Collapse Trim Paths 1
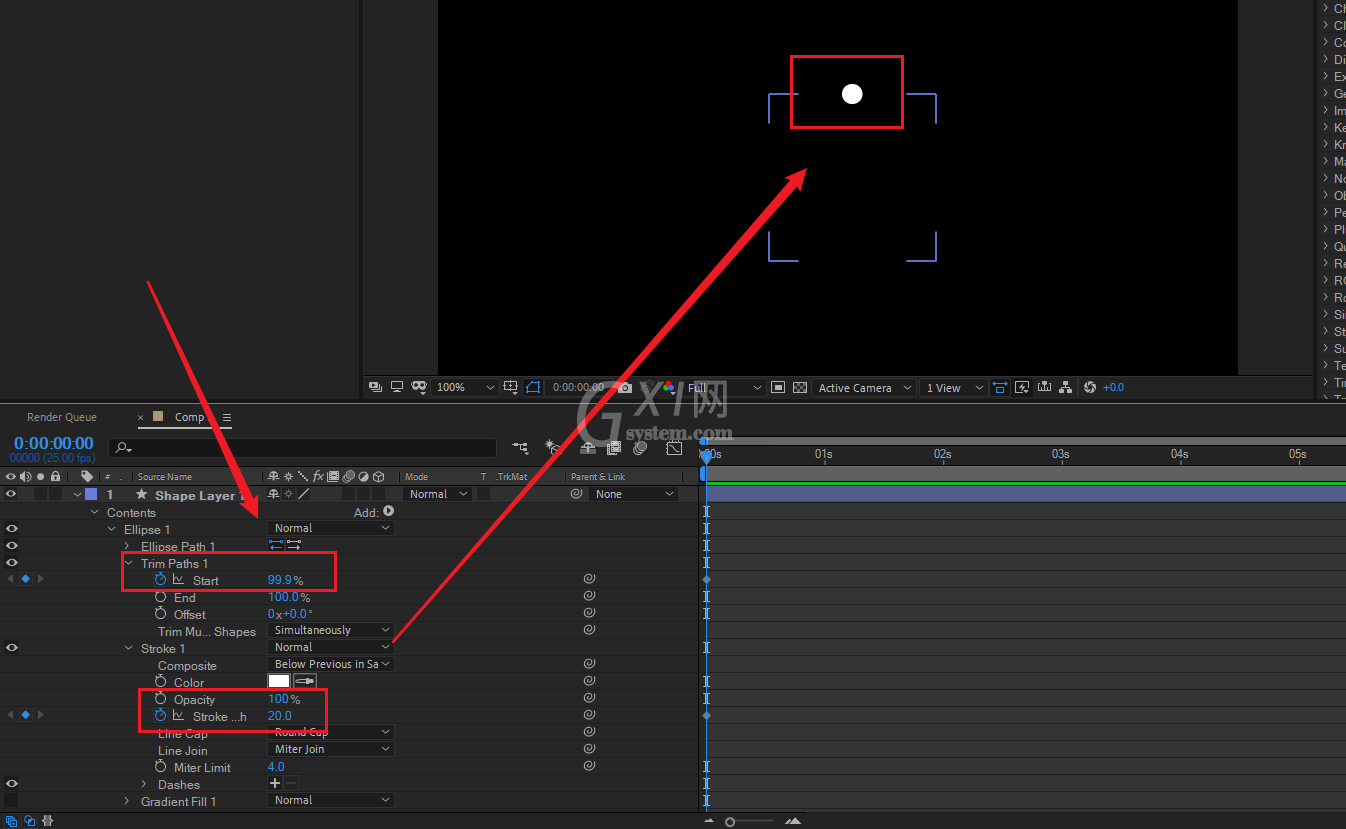1346x829 pixels. point(128,563)
